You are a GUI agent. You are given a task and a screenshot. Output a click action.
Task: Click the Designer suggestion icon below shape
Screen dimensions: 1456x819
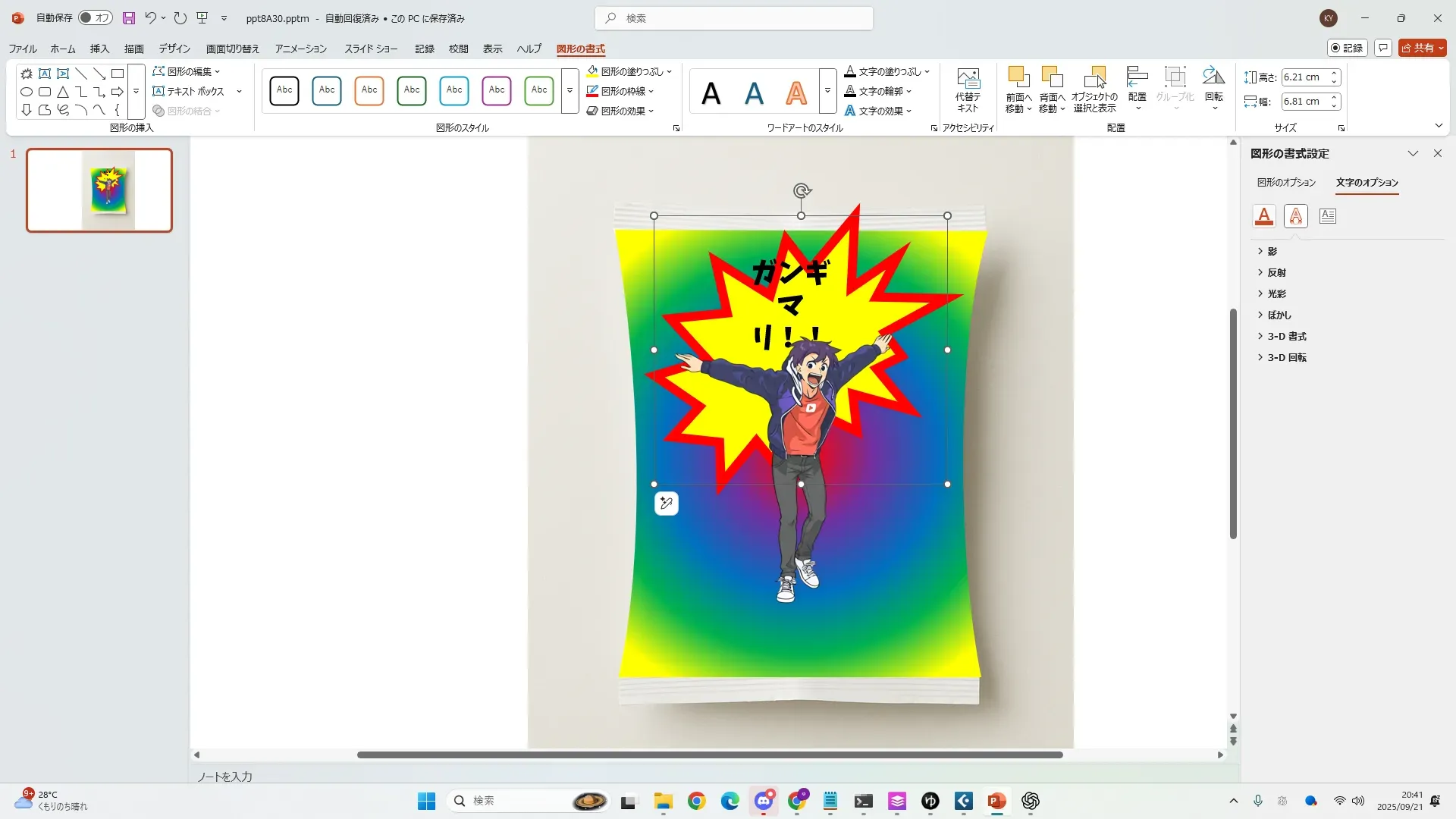(x=666, y=504)
